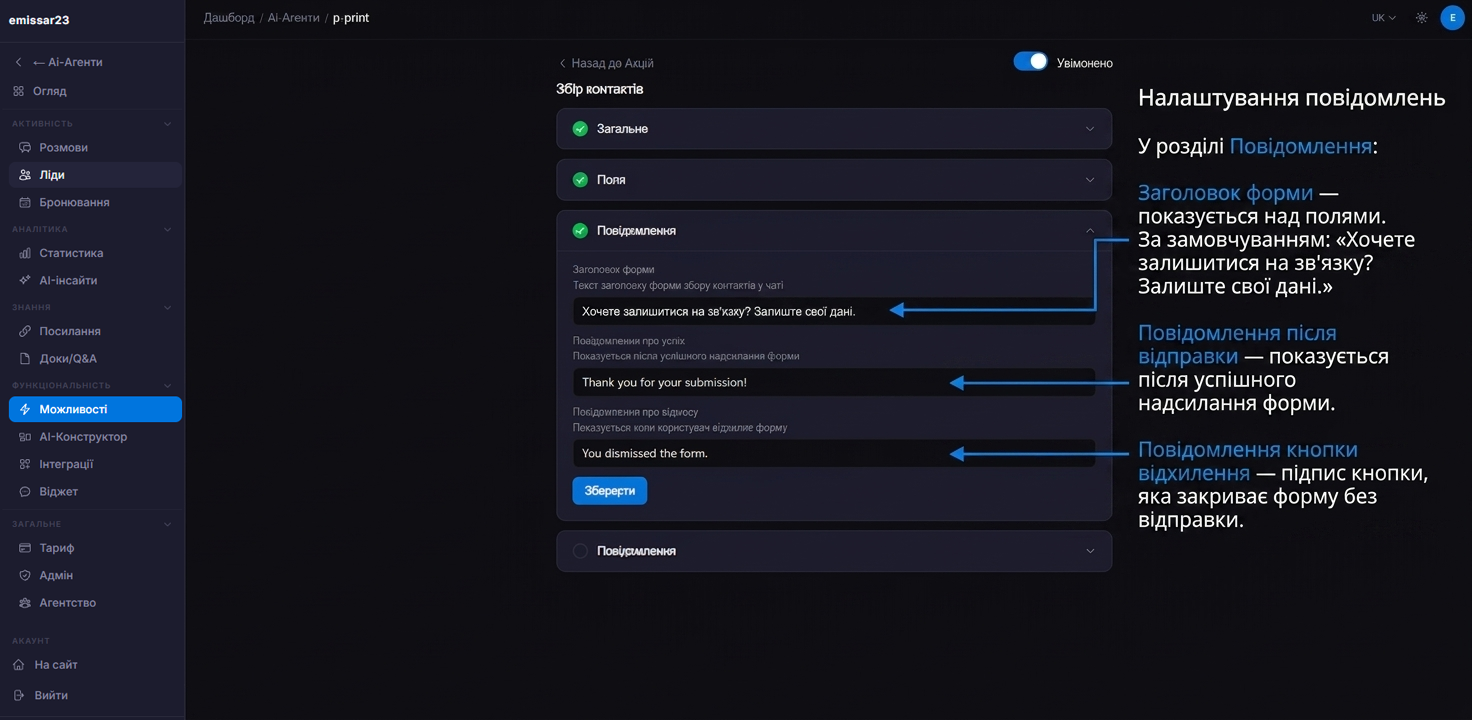Open Віджет settings in sidebar
This screenshot has width=1472, height=720.
click(x=58, y=491)
